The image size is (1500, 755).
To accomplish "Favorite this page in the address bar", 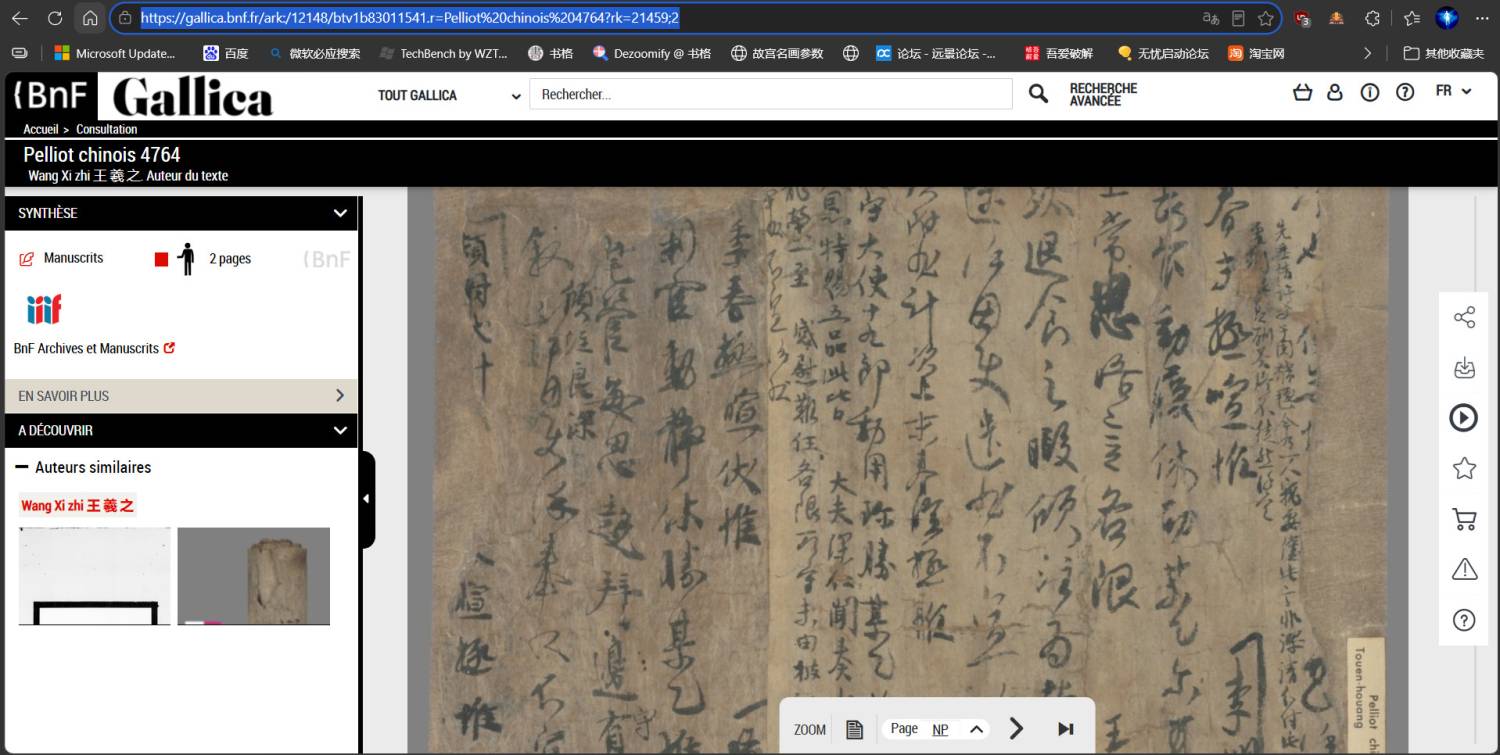I will pos(1266,18).
